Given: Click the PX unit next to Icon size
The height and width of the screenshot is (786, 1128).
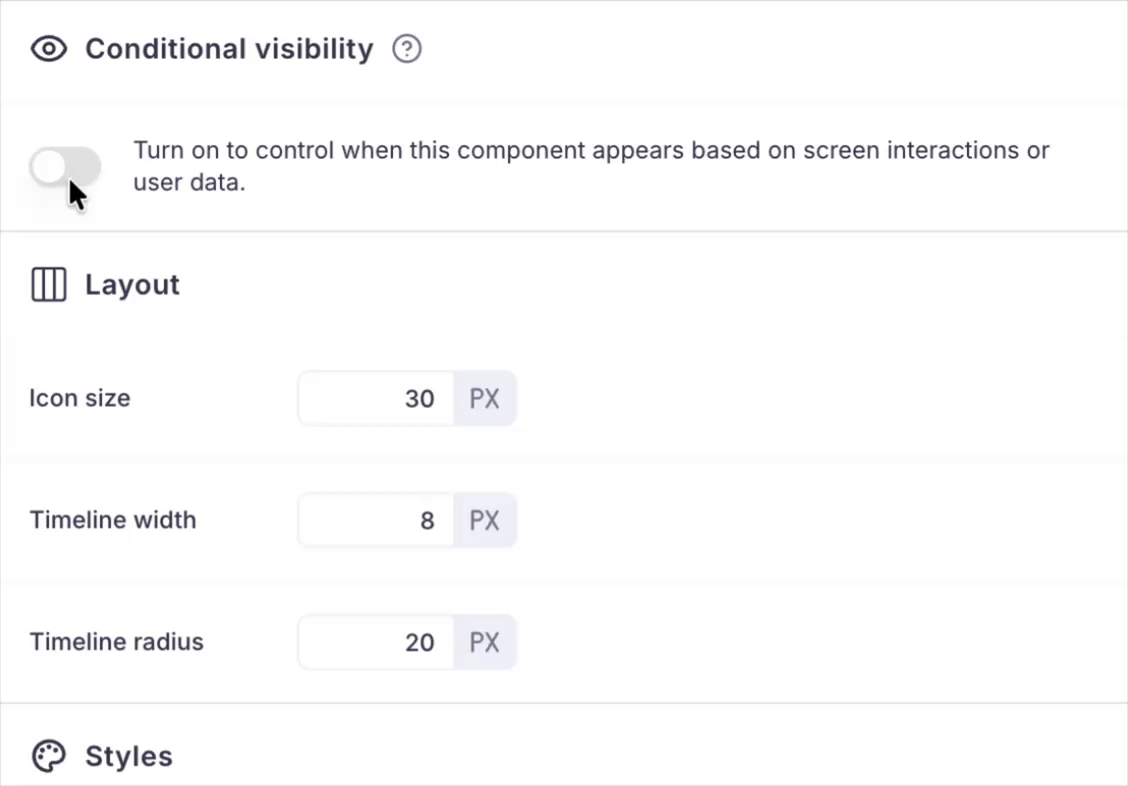Looking at the screenshot, I should (x=485, y=399).
